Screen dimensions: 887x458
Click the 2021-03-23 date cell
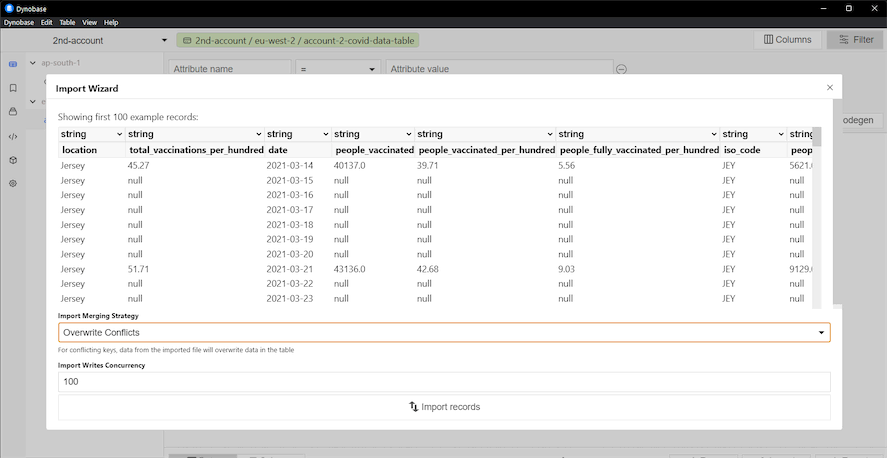[x=290, y=299]
